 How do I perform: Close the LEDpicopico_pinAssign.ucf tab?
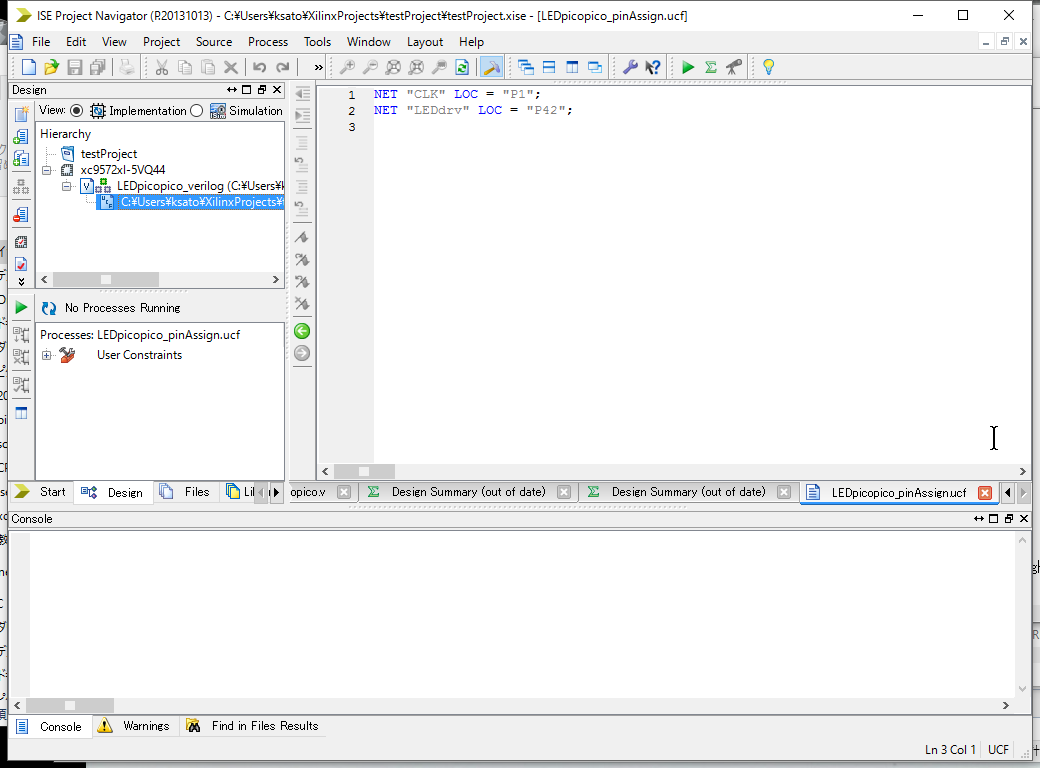click(x=985, y=493)
